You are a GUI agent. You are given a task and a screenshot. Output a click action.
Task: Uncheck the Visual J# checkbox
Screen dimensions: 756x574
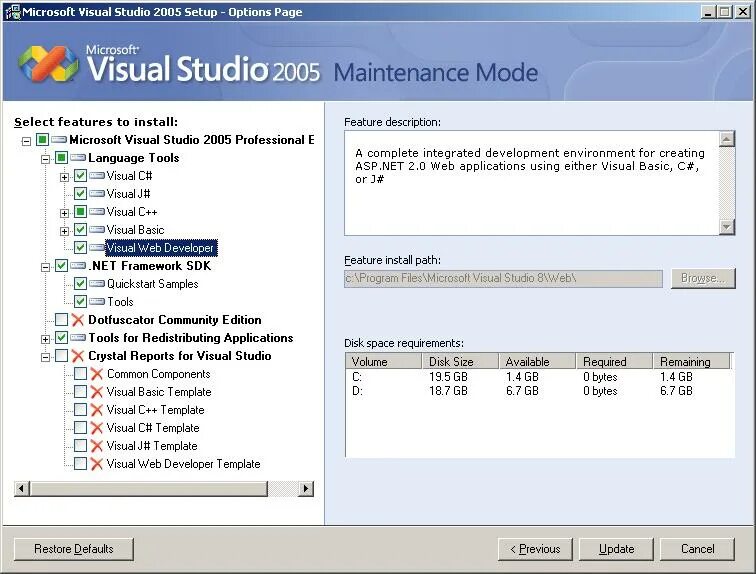81,194
